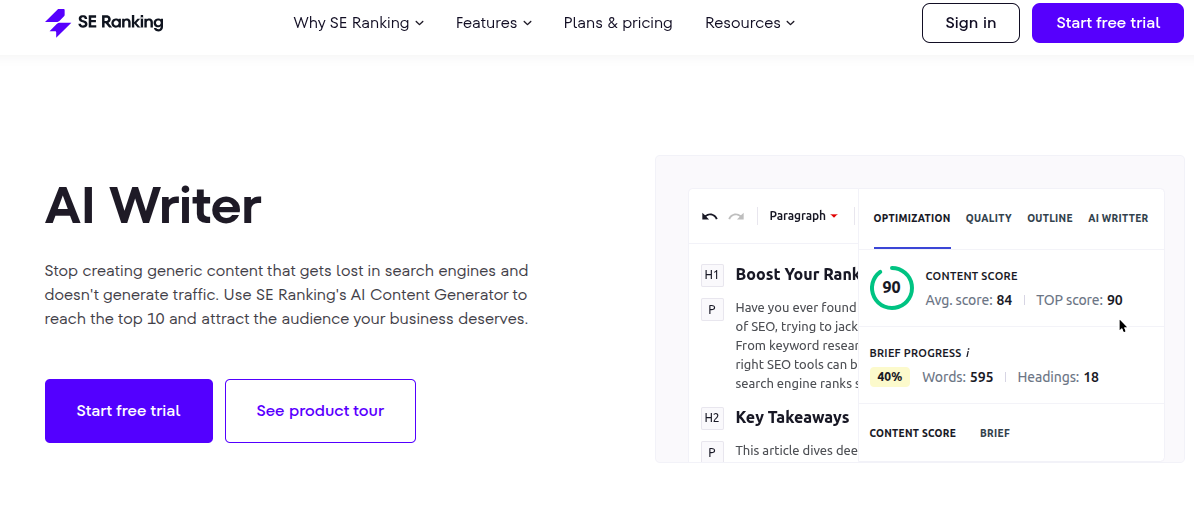Expand the Why SE Ranking menu

(x=358, y=23)
